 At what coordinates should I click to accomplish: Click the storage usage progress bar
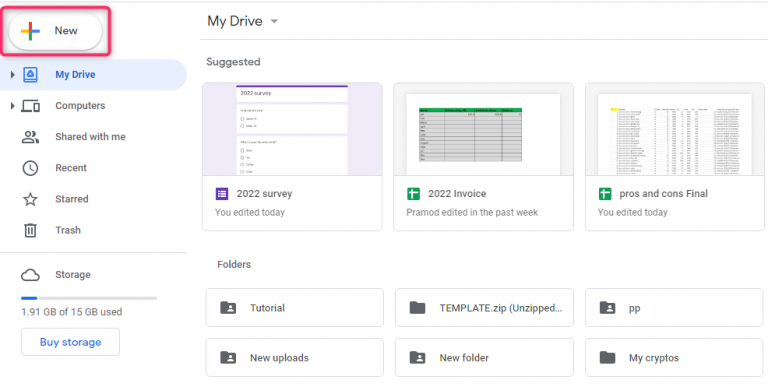click(x=89, y=298)
